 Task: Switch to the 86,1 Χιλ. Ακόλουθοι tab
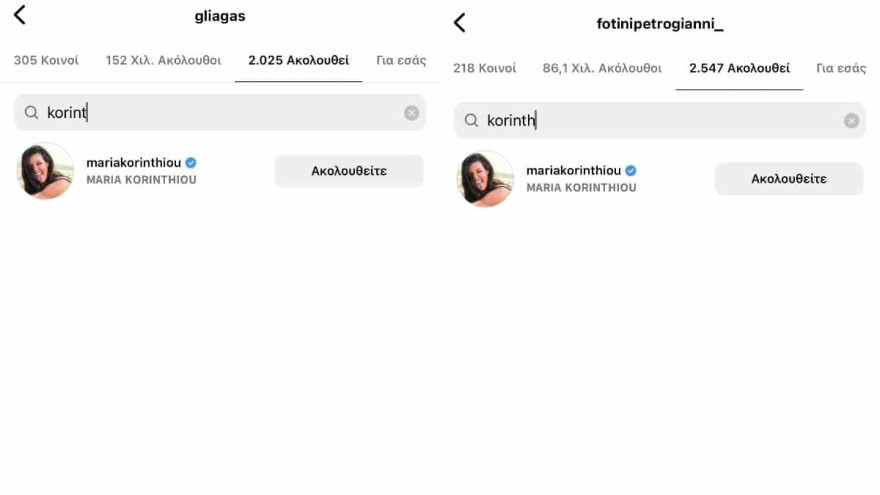[602, 68]
